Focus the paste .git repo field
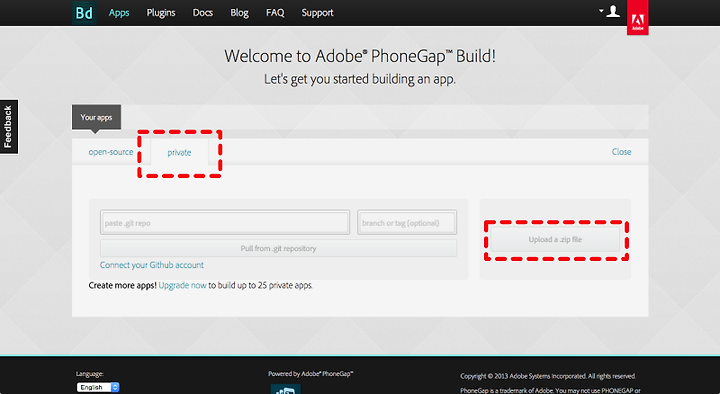This screenshot has width=720, height=394. tap(225, 223)
